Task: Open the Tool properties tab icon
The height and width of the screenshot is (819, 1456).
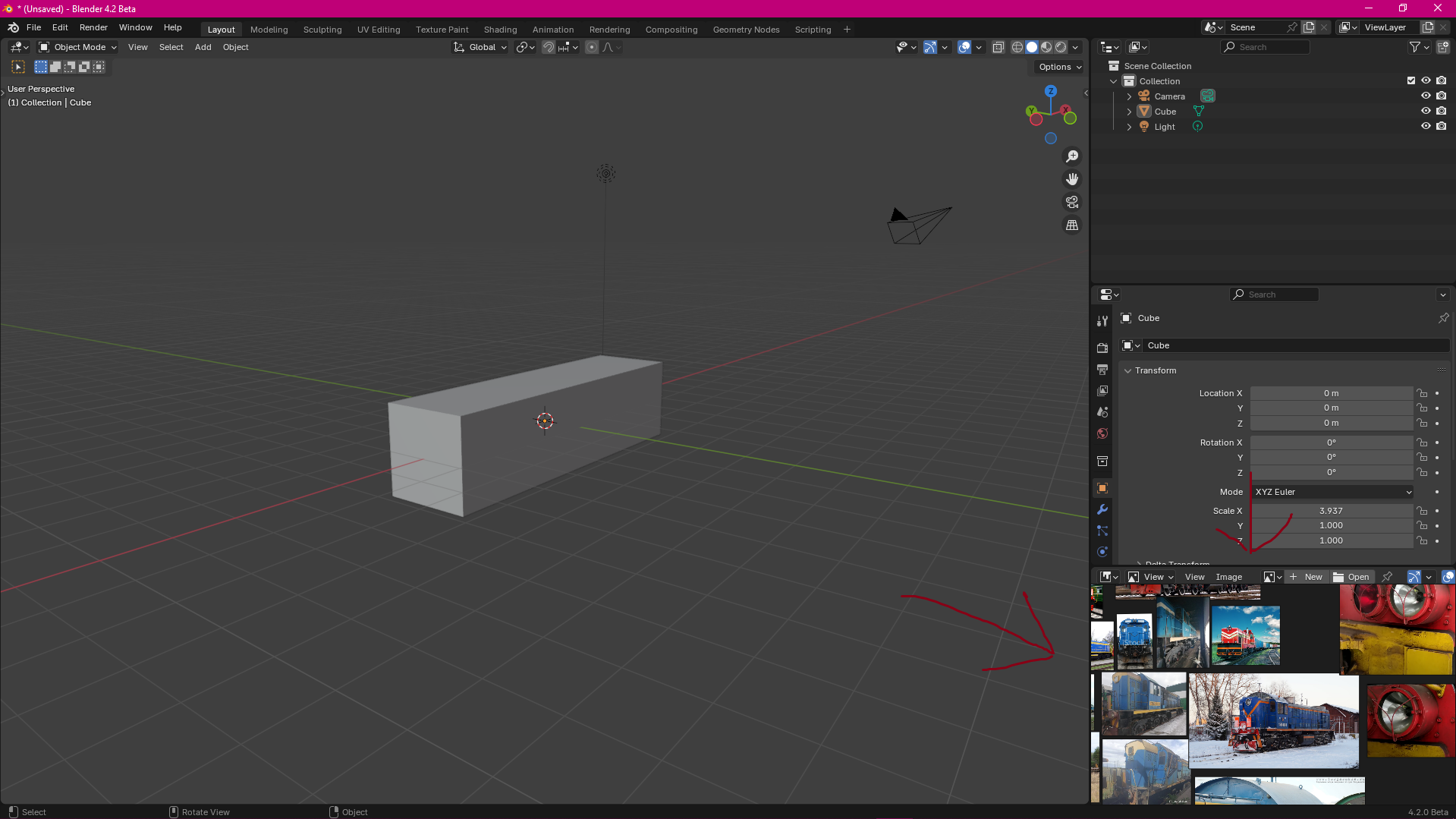Action: (x=1102, y=321)
